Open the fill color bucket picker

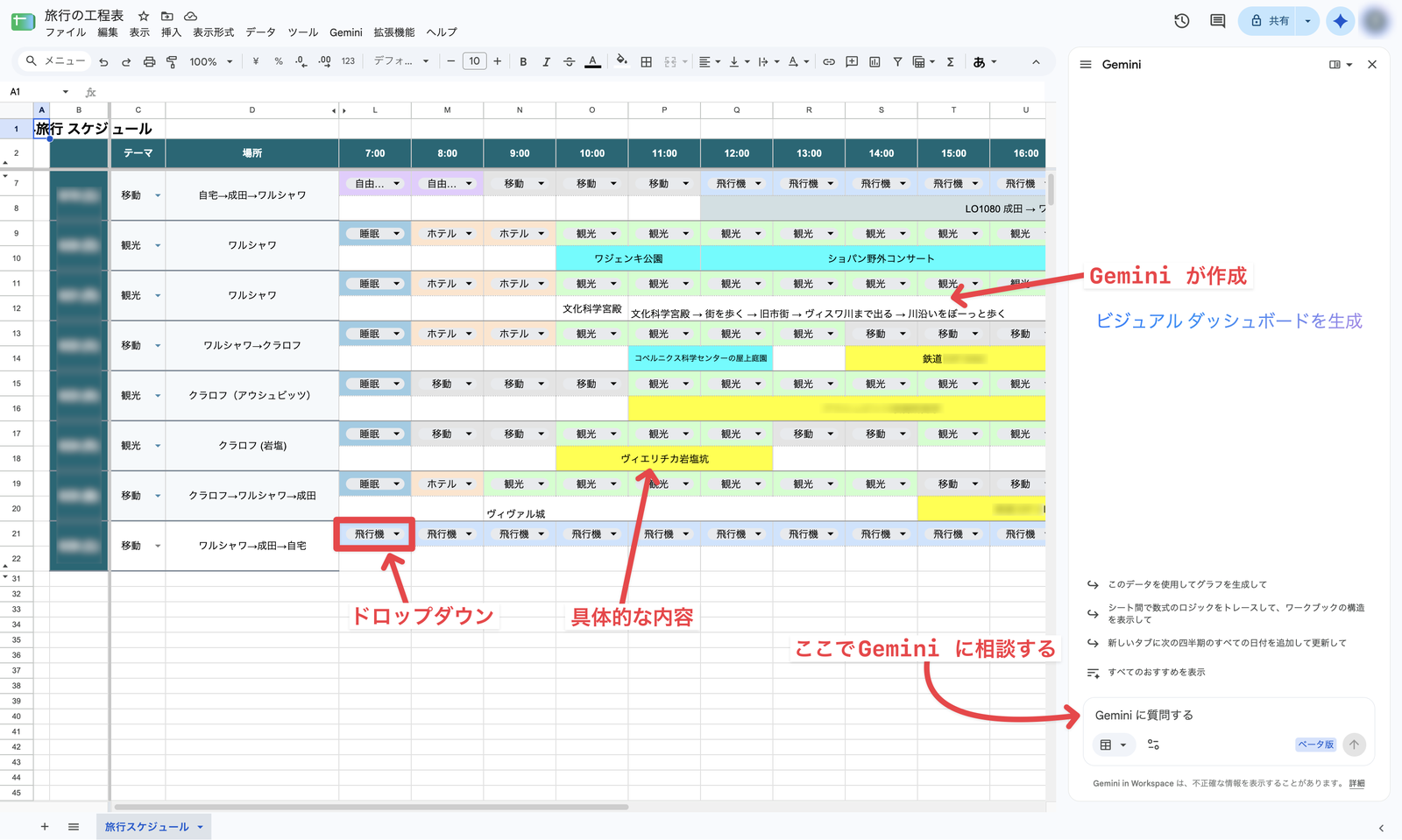click(621, 61)
